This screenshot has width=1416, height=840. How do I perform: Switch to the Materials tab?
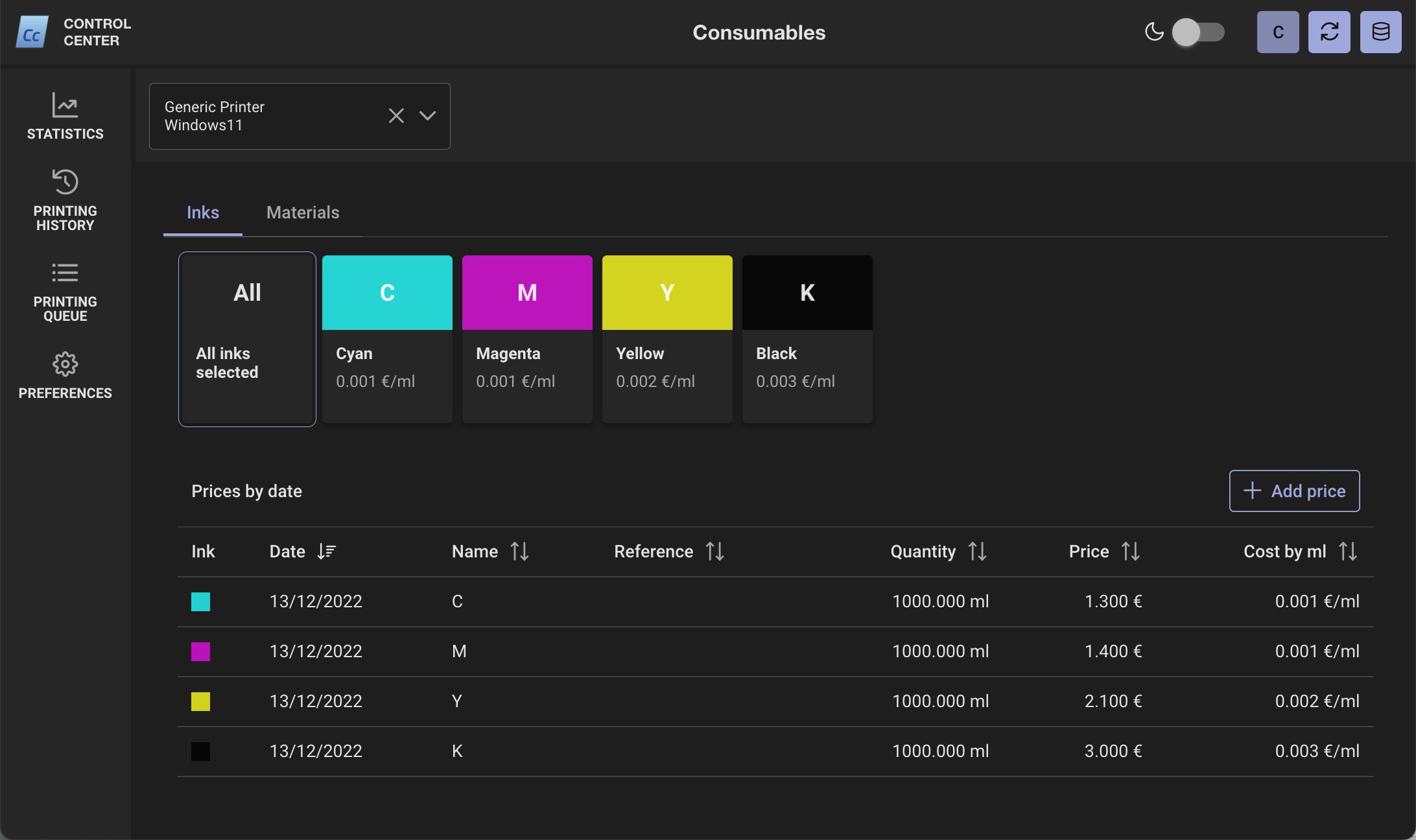[x=303, y=213]
